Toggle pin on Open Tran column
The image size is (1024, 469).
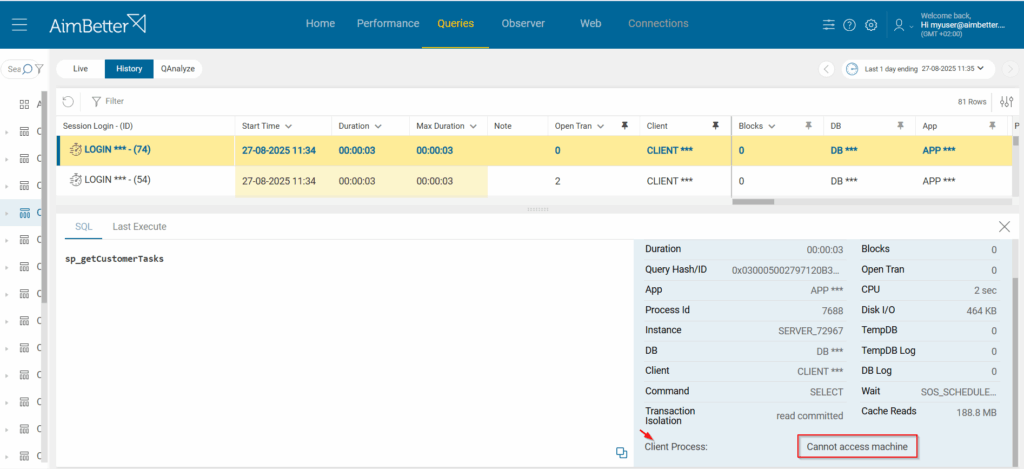click(x=624, y=125)
